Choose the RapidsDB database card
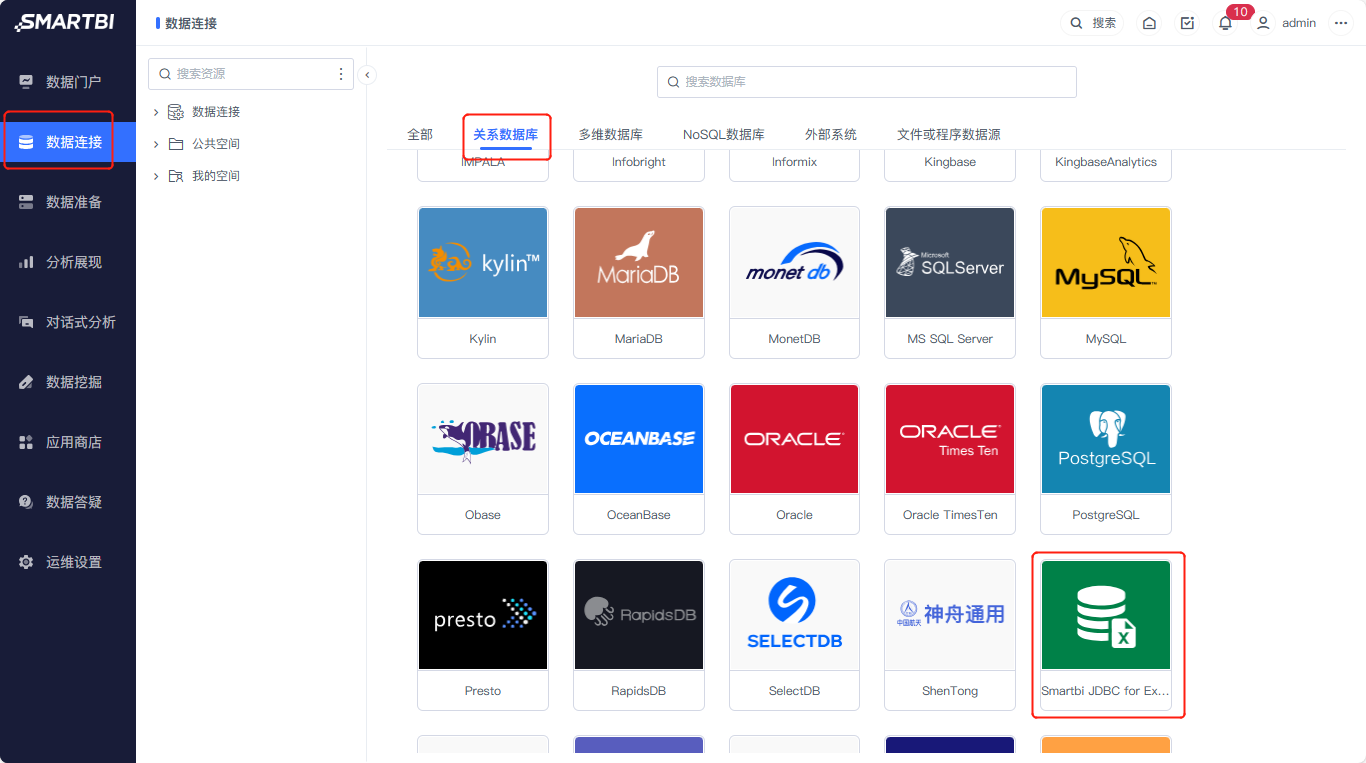 click(x=639, y=635)
